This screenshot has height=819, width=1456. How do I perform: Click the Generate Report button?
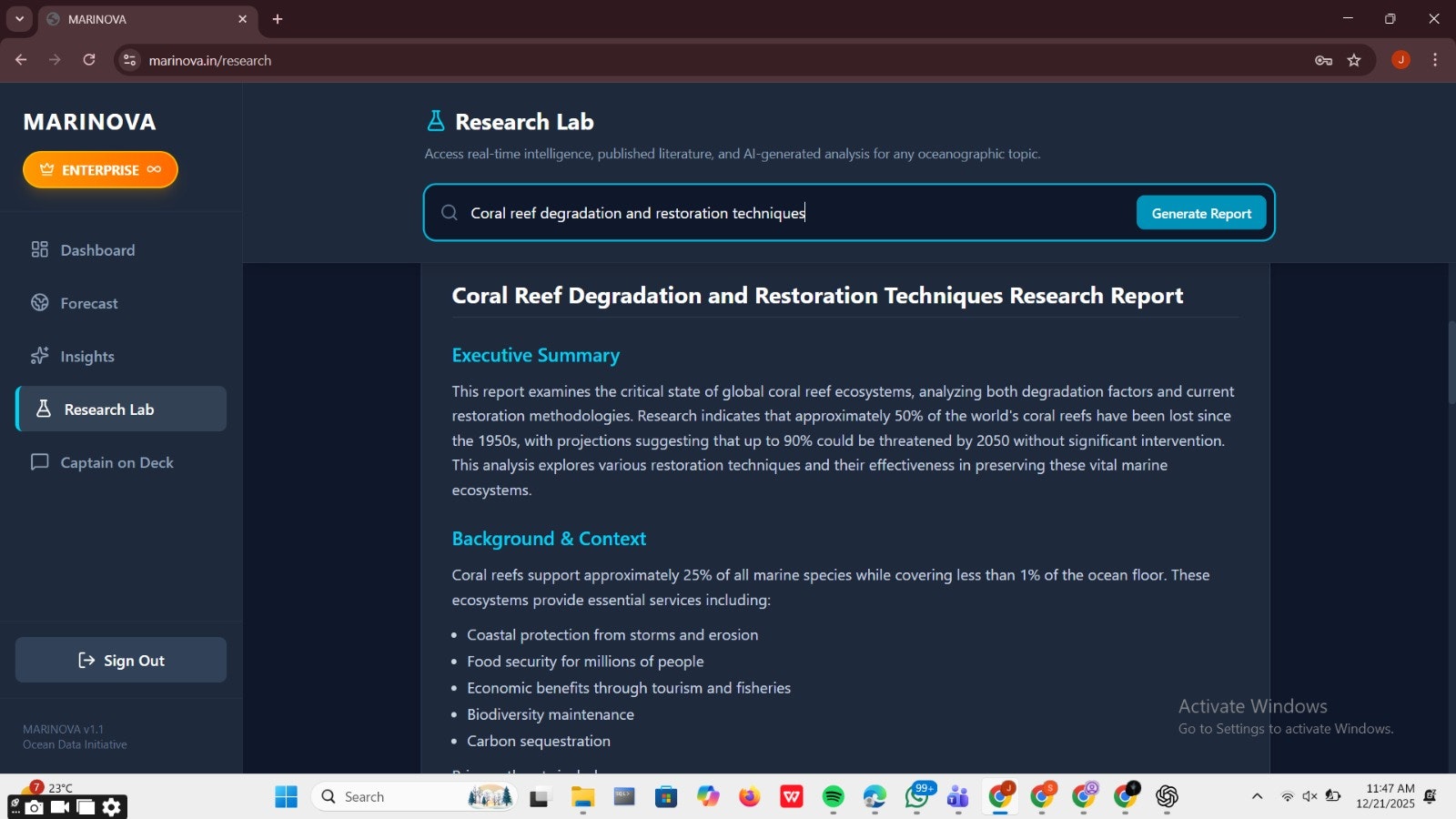[1200, 212]
